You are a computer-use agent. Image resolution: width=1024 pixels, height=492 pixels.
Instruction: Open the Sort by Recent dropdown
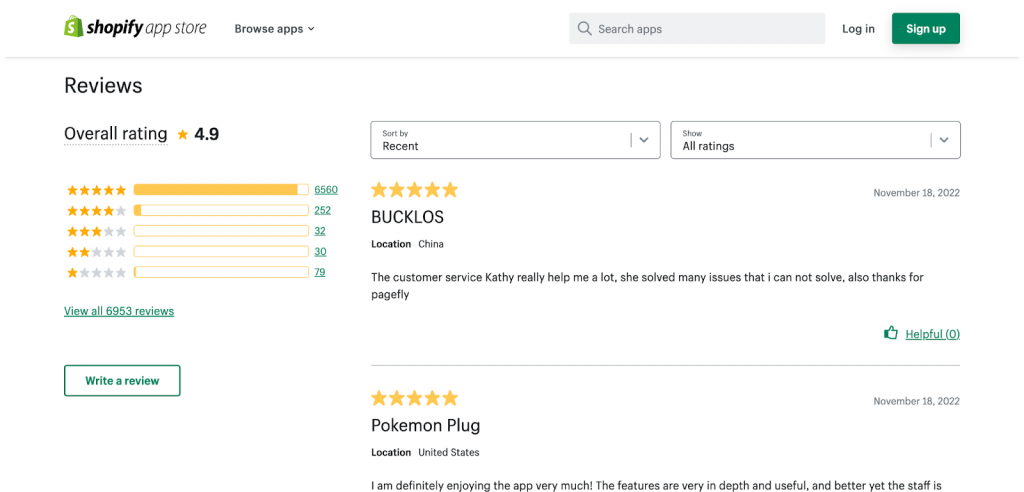tap(515, 140)
